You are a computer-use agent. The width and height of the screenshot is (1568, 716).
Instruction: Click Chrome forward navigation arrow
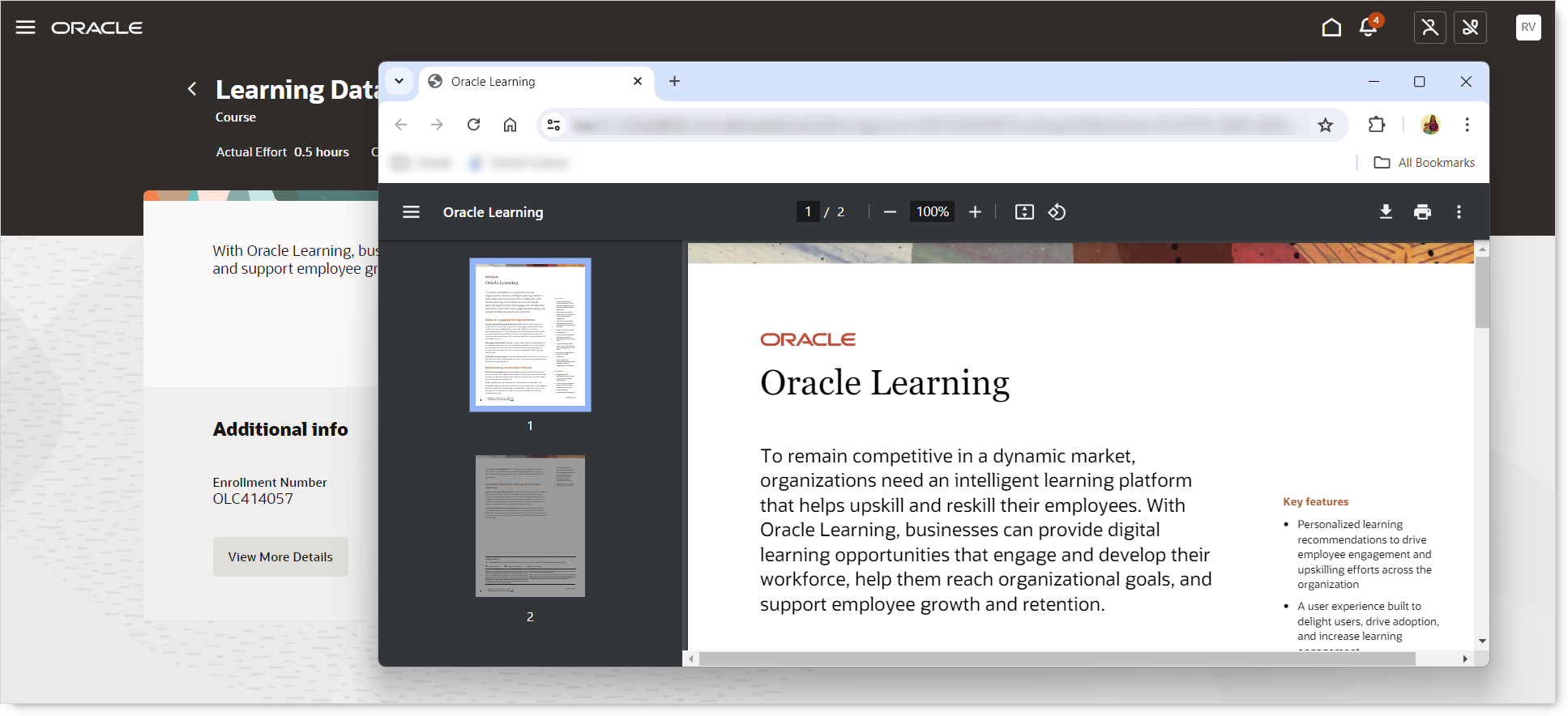tap(437, 125)
